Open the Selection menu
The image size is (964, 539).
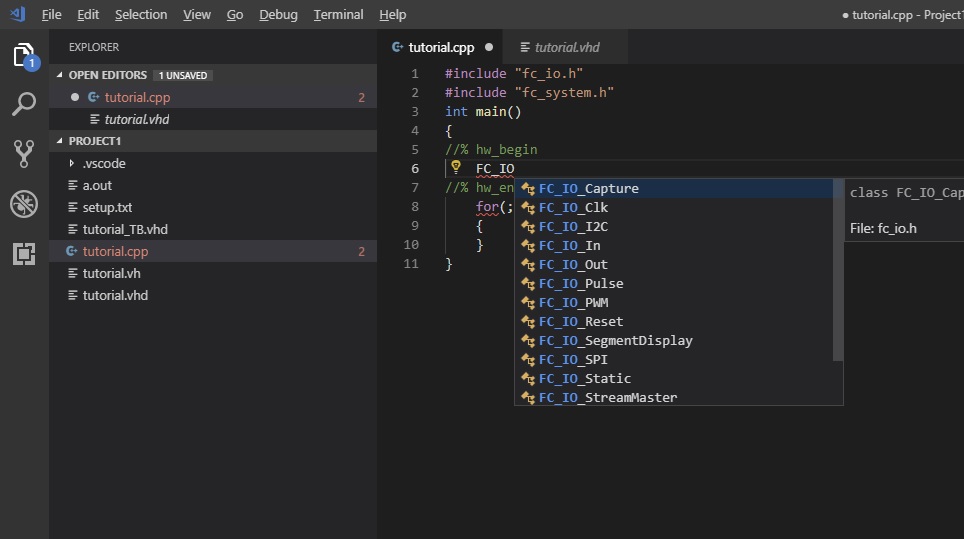tap(141, 15)
